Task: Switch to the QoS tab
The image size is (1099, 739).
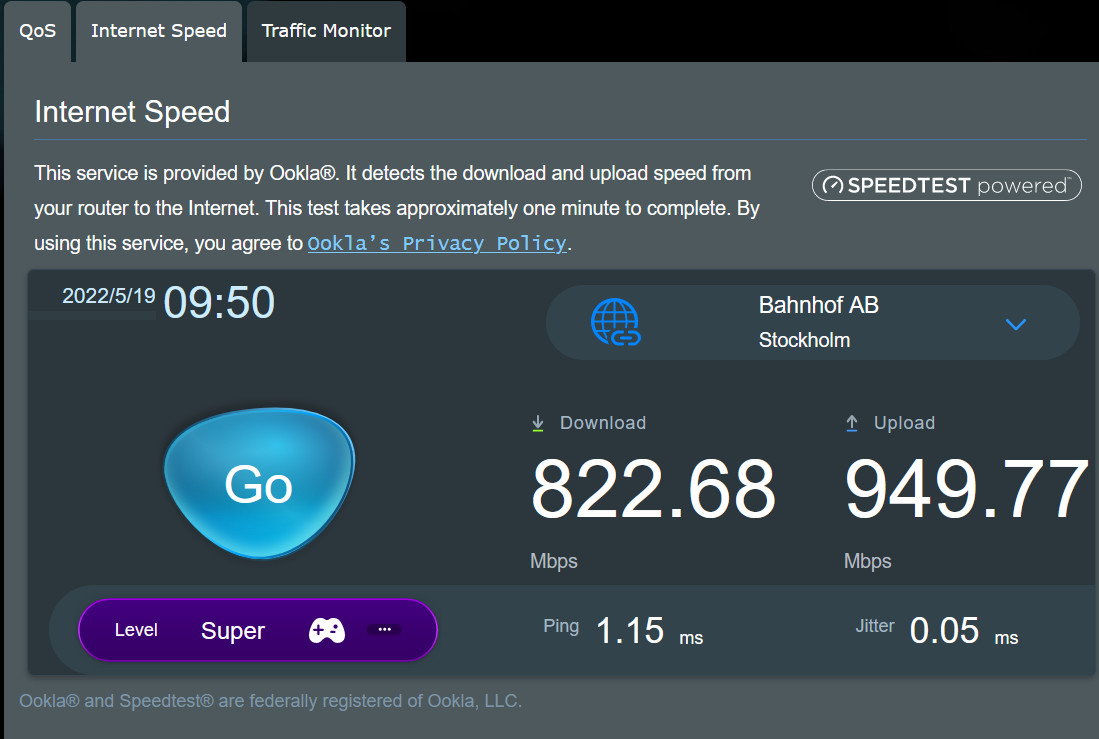Action: [38, 31]
